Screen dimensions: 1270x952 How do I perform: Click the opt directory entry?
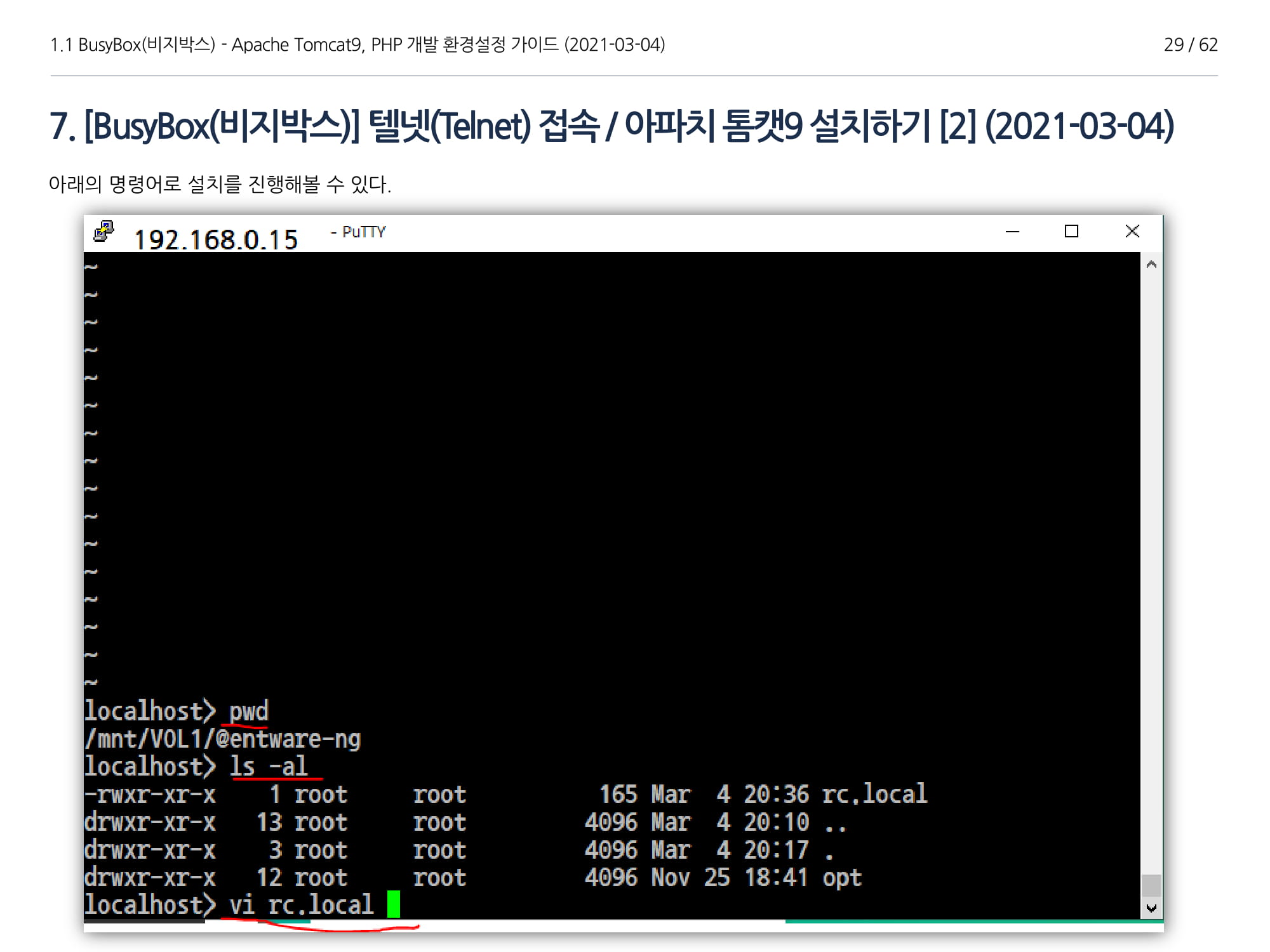point(842,877)
